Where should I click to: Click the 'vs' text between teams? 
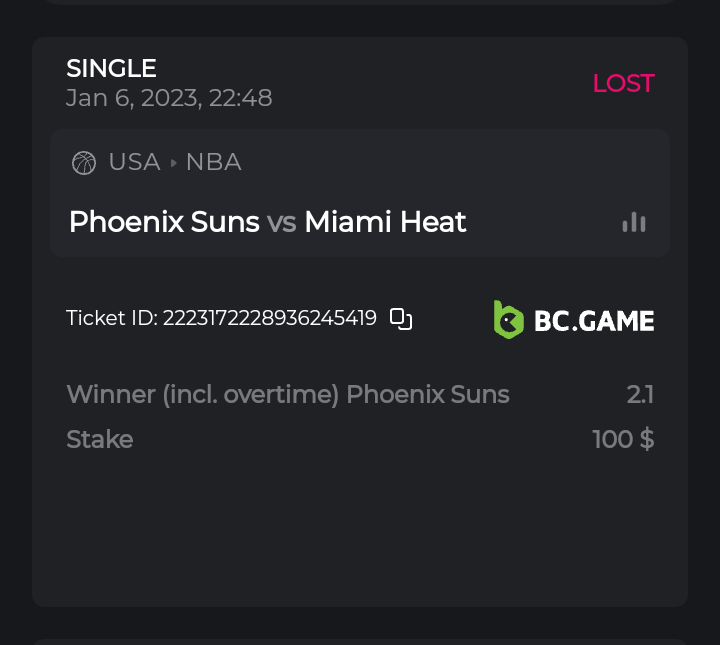coord(282,222)
